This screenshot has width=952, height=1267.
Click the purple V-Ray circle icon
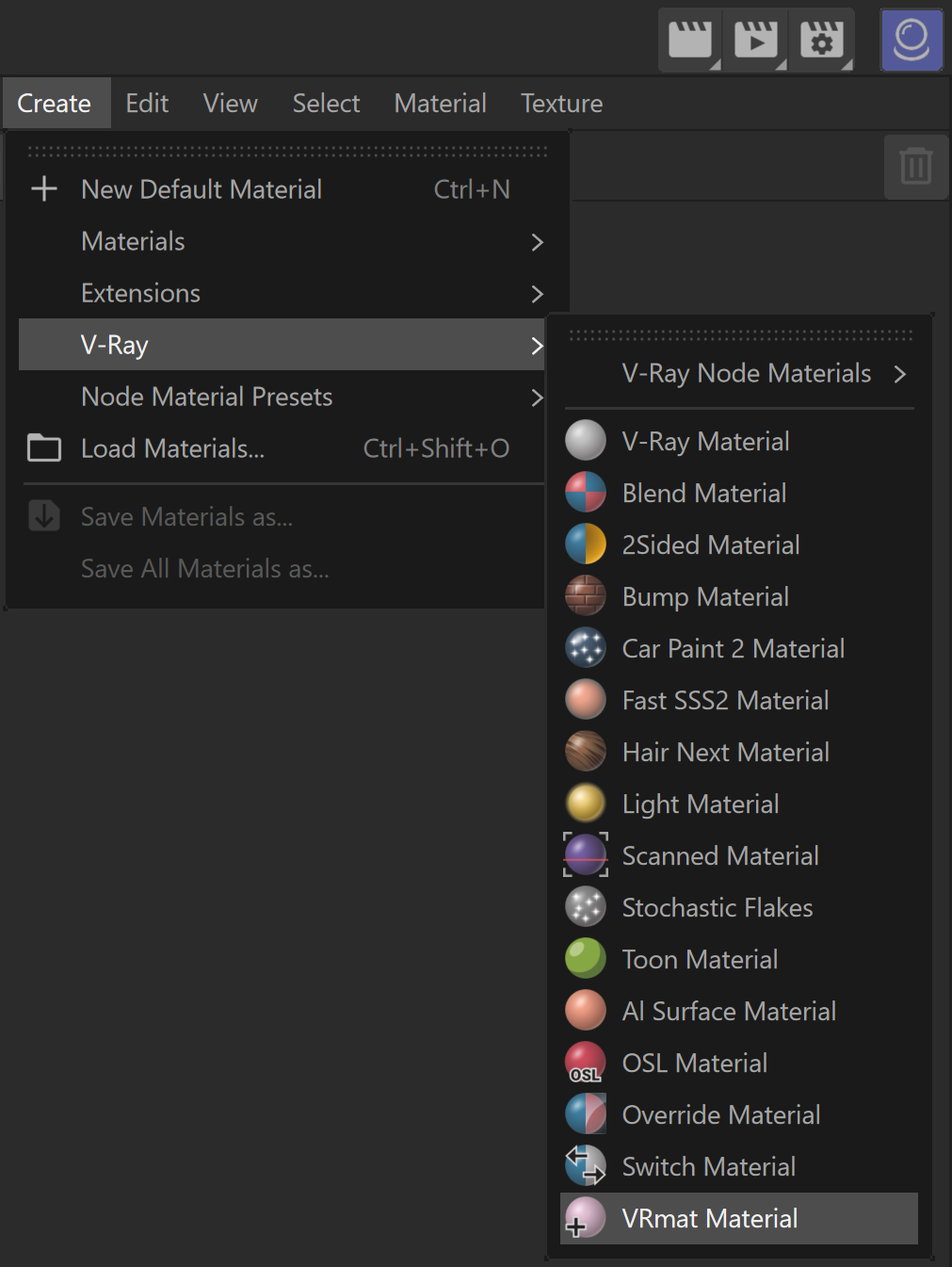coord(912,40)
